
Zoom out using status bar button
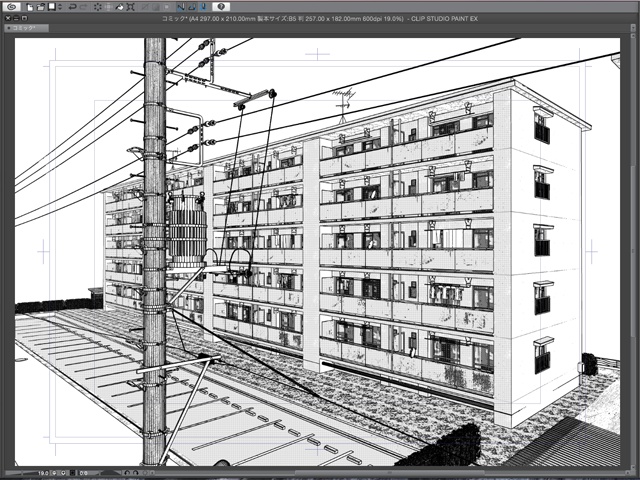coord(54,473)
